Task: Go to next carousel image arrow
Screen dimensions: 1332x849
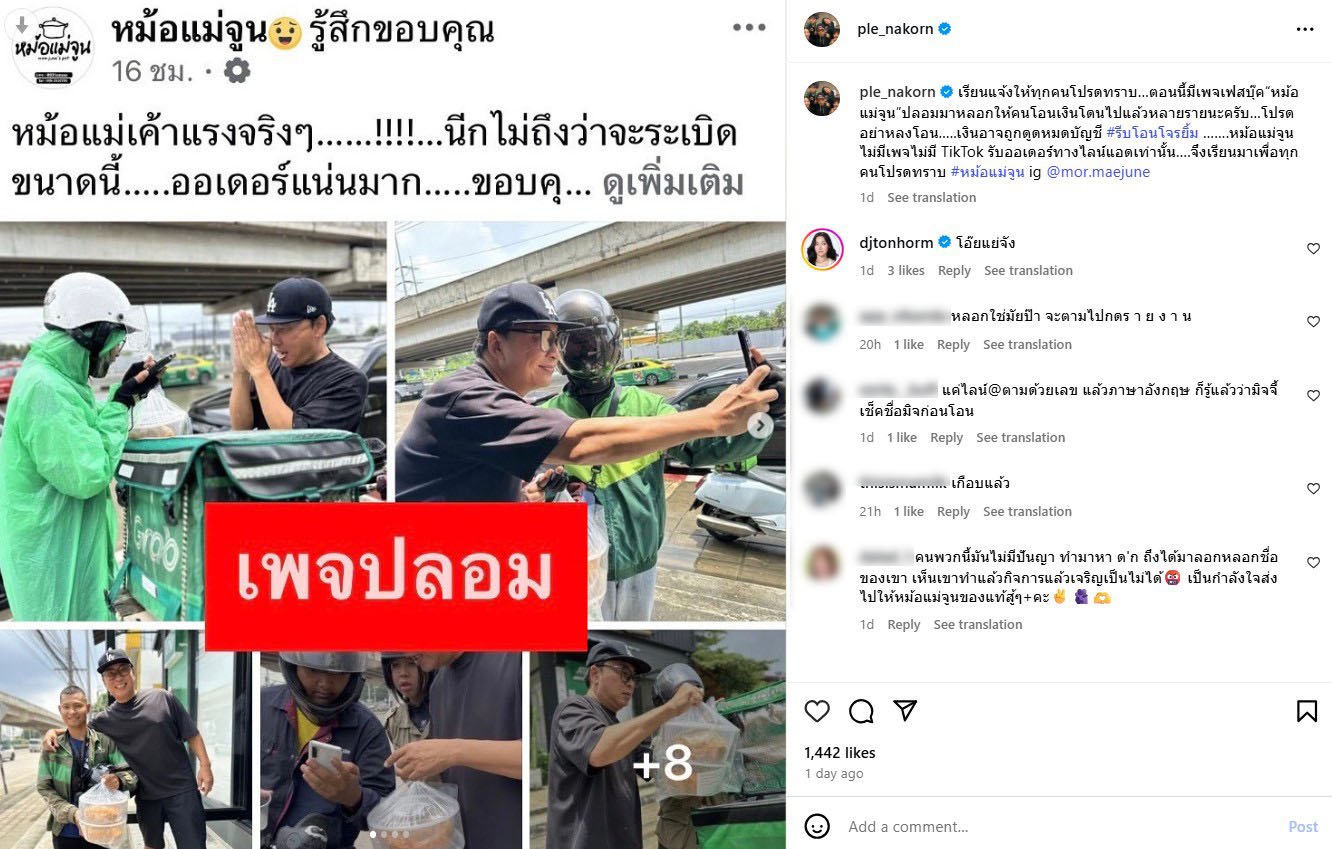Action: (x=761, y=426)
